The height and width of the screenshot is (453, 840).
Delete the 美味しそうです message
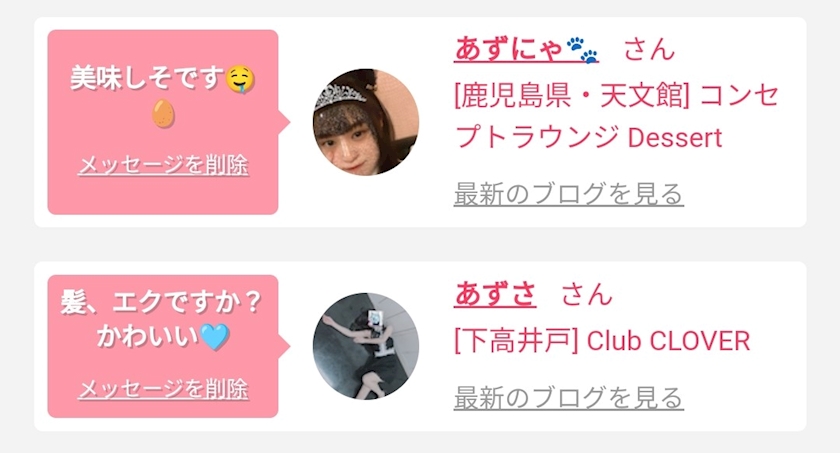click(163, 165)
